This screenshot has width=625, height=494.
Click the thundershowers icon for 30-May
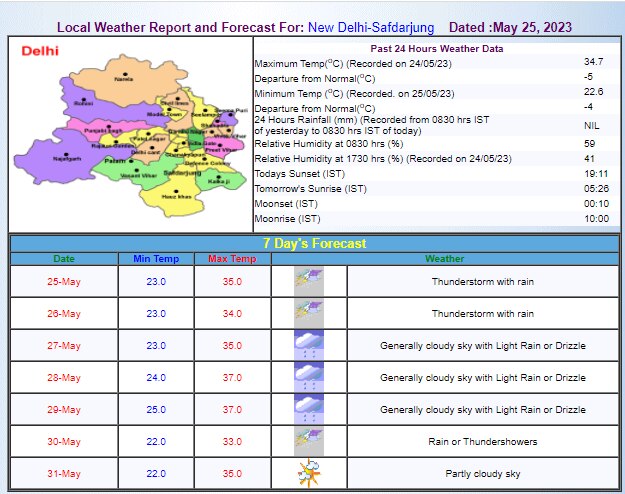pos(309,441)
